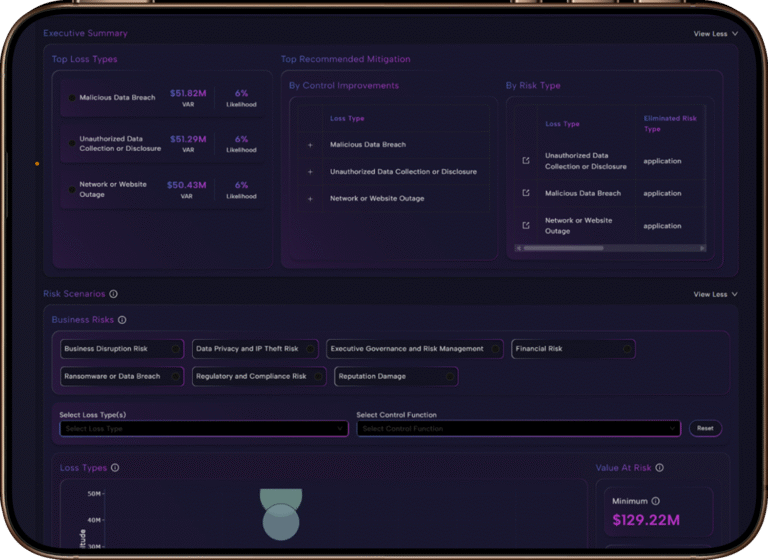
Task: Show info for Loss Types chart
Action: coord(115,468)
